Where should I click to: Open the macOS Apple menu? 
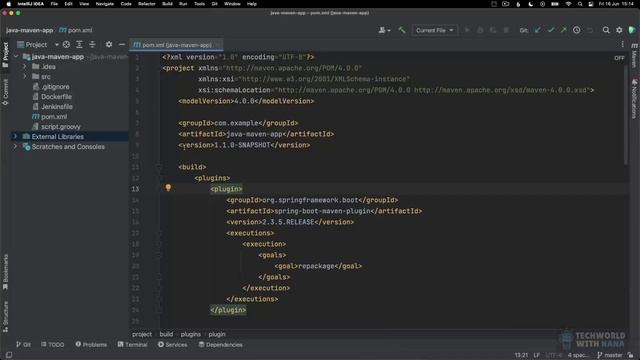click(x=8, y=4)
